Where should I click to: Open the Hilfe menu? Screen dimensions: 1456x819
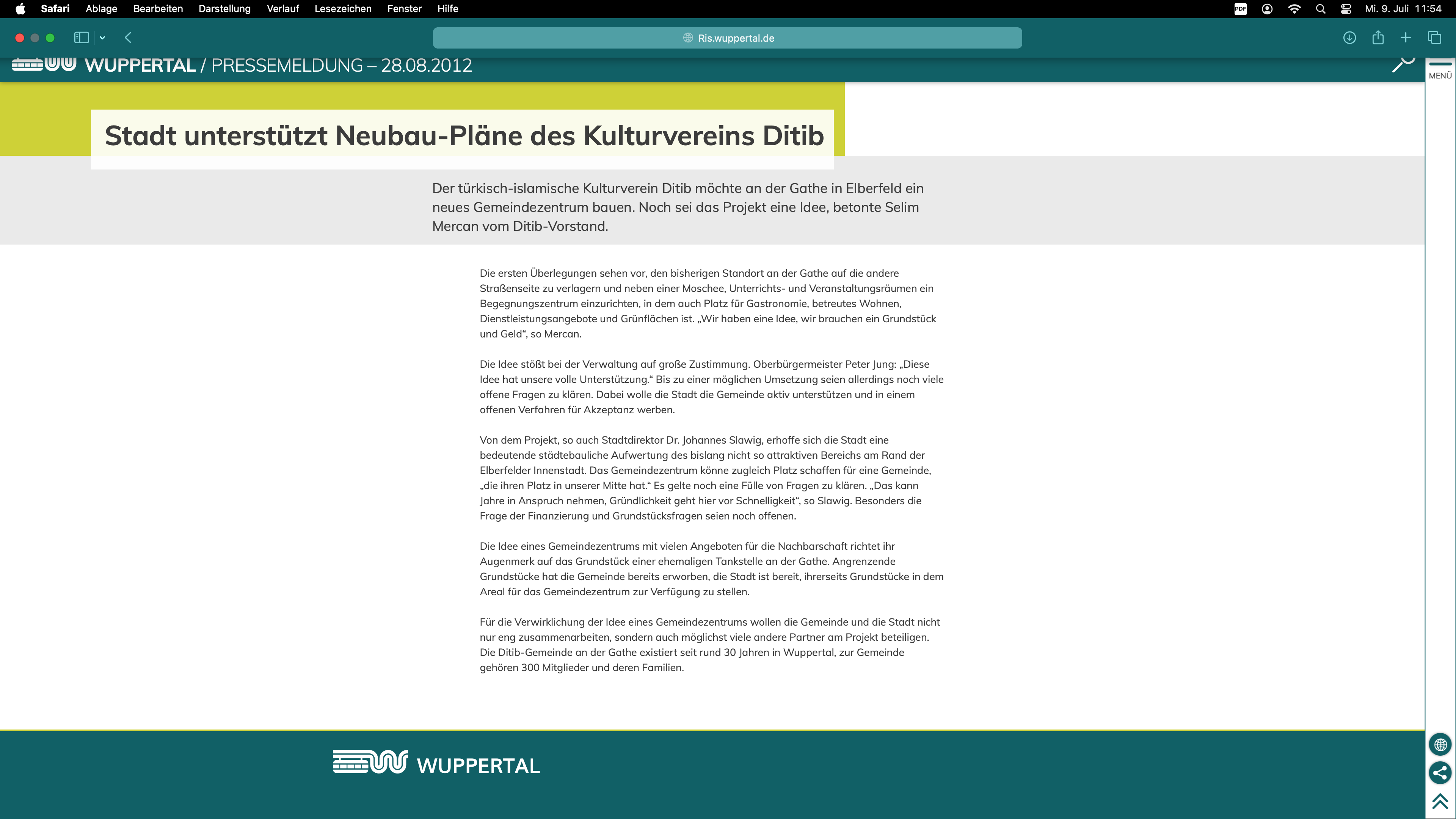click(447, 8)
